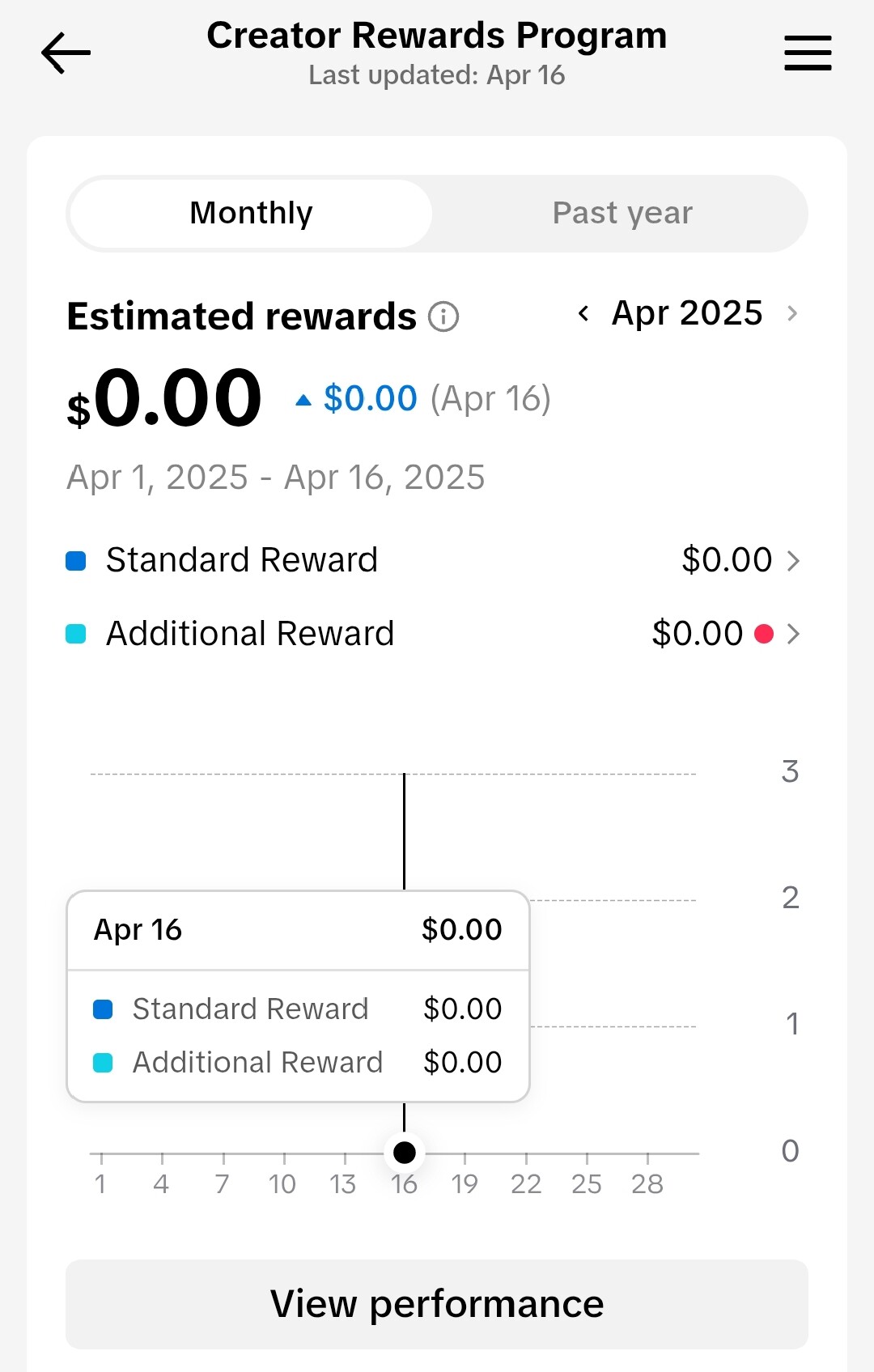The height and width of the screenshot is (1372, 874).
Task: Tap the blue $0.00 daily change indicator
Action: tap(370, 398)
